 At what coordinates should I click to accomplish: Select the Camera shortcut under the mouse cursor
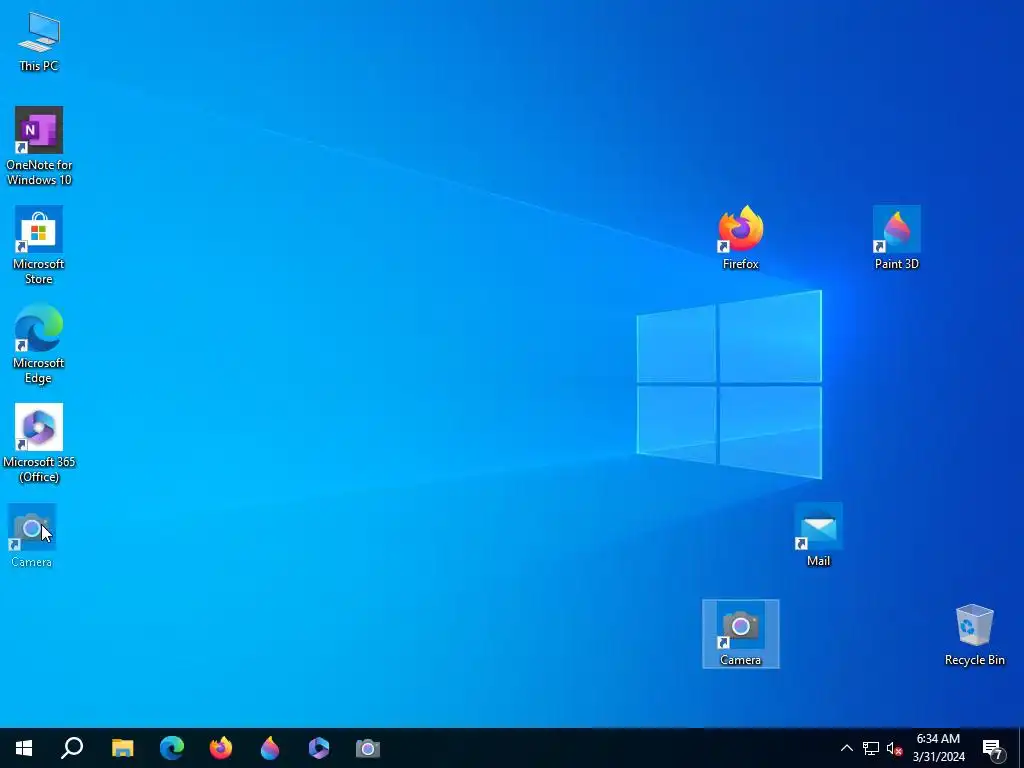31,536
